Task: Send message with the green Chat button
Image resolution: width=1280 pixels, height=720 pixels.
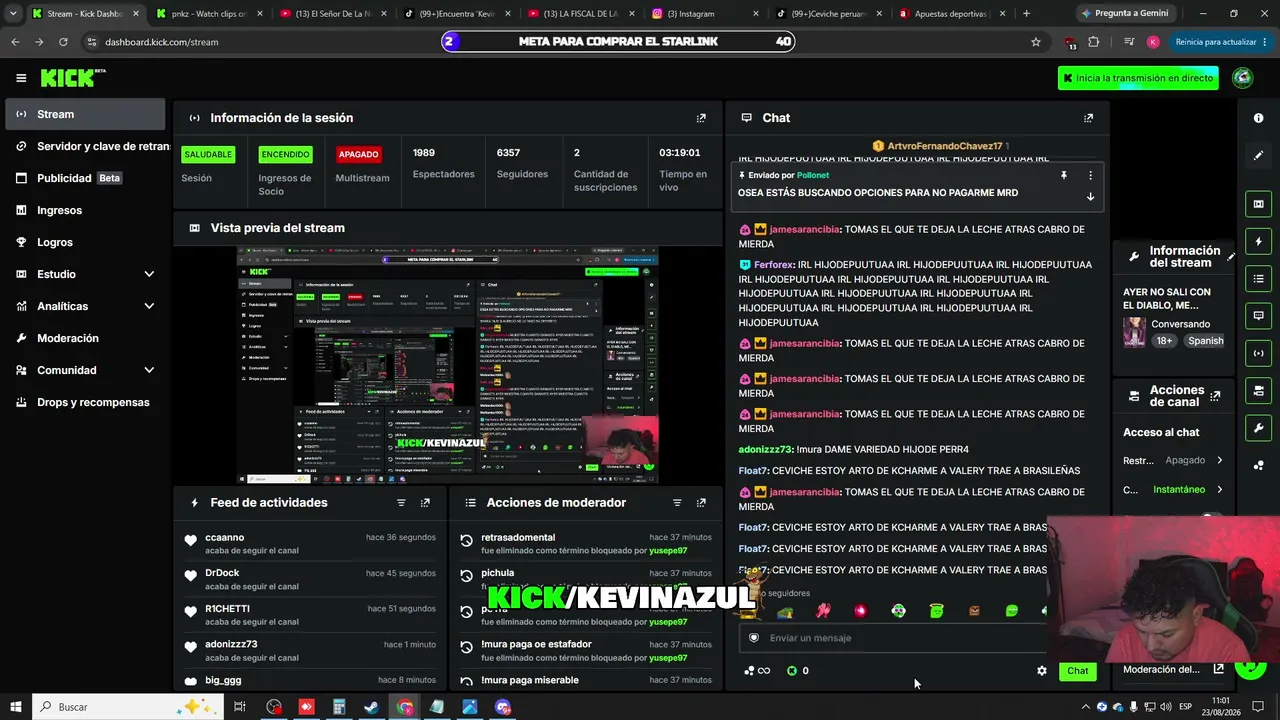Action: tap(1077, 671)
